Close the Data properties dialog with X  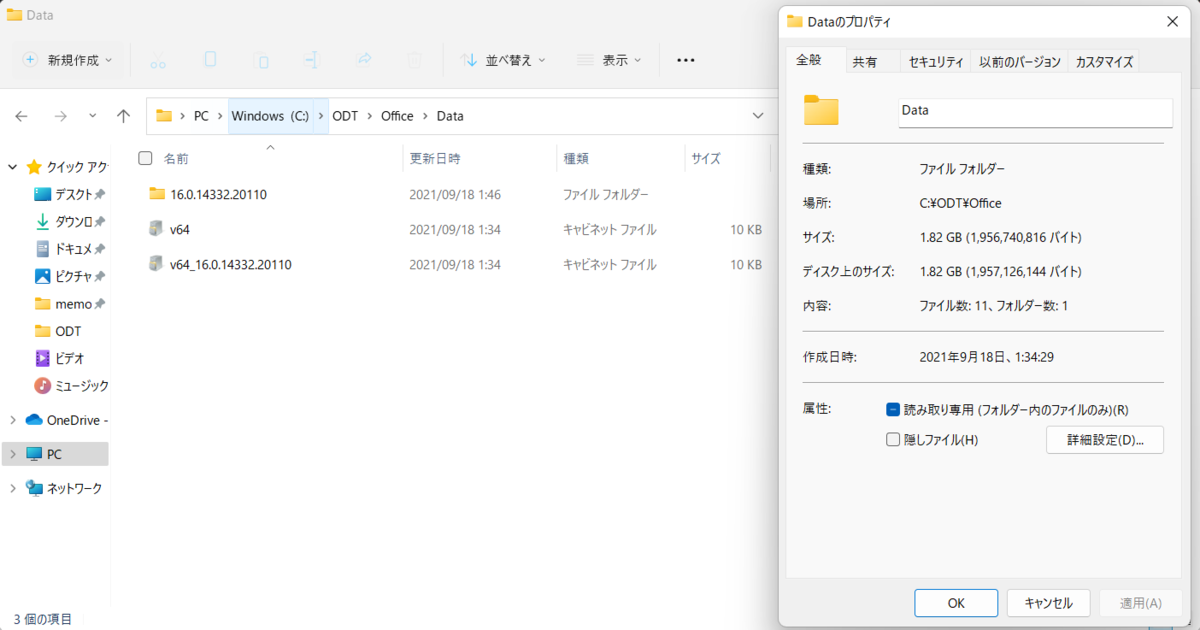tap(1172, 21)
